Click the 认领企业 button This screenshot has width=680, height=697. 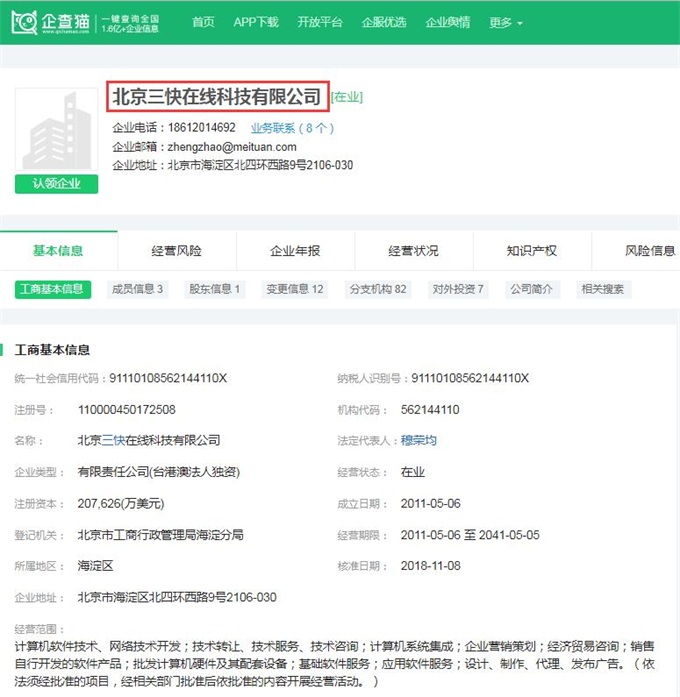(x=56, y=184)
